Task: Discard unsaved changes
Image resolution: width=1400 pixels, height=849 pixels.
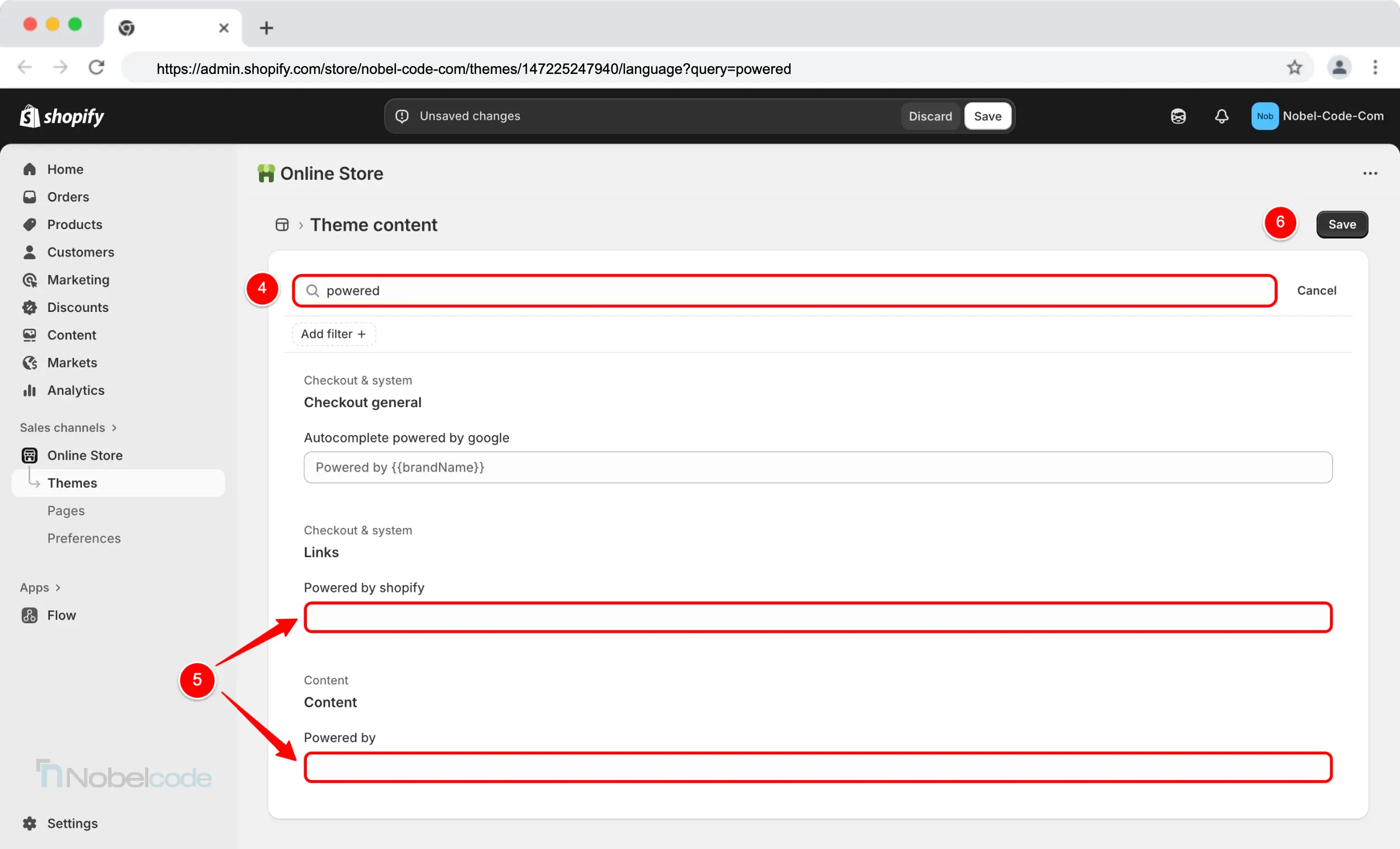Action: click(930, 116)
